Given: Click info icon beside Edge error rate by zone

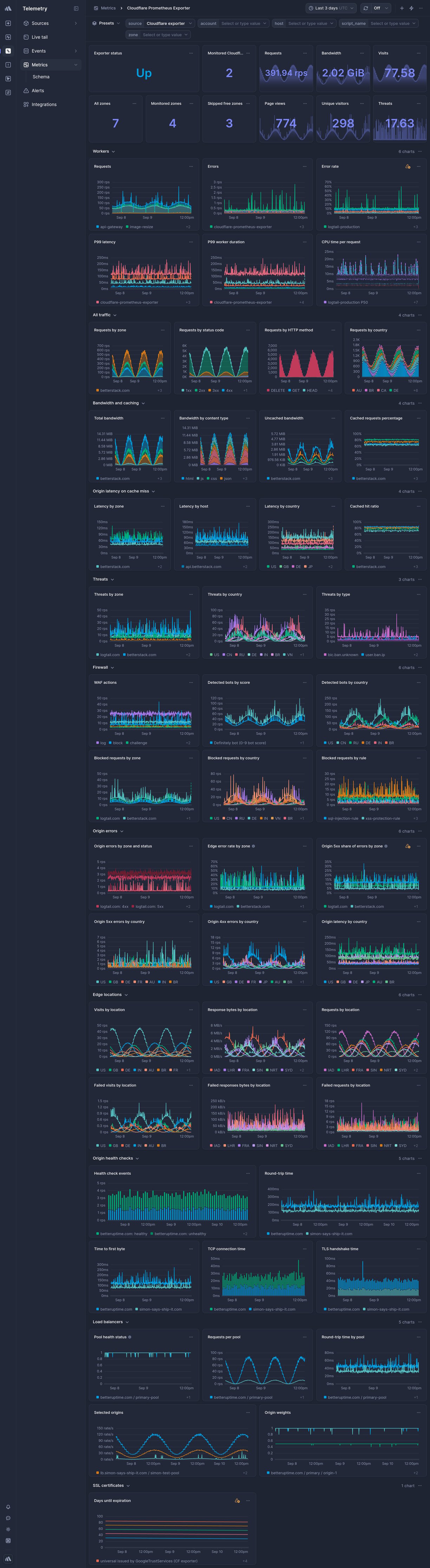Looking at the screenshot, I should [x=253, y=846].
